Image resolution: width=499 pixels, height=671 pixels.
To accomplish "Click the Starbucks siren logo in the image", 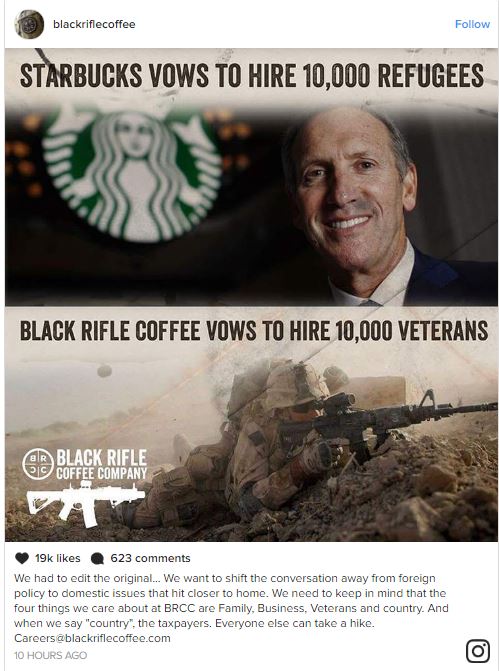I will click(132, 175).
